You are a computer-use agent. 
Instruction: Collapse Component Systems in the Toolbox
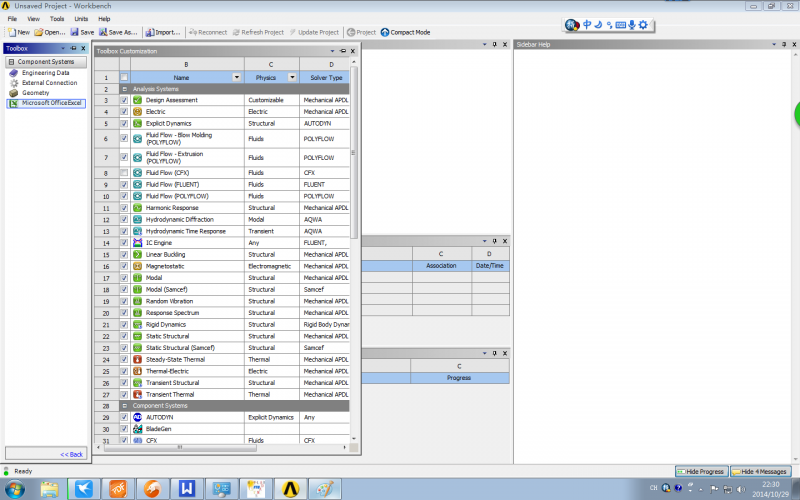pyautogui.click(x=11, y=62)
